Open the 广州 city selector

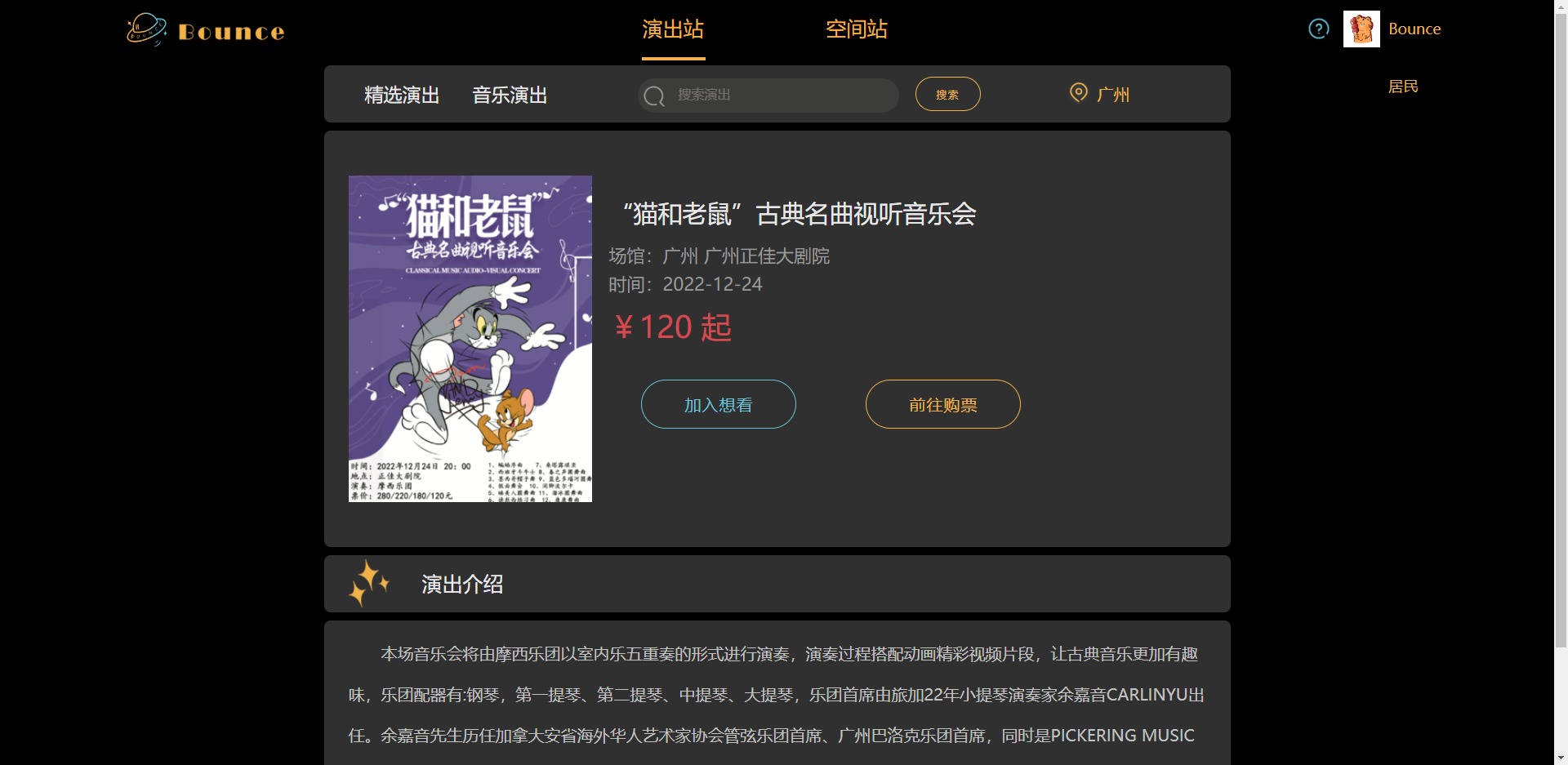tap(1113, 95)
